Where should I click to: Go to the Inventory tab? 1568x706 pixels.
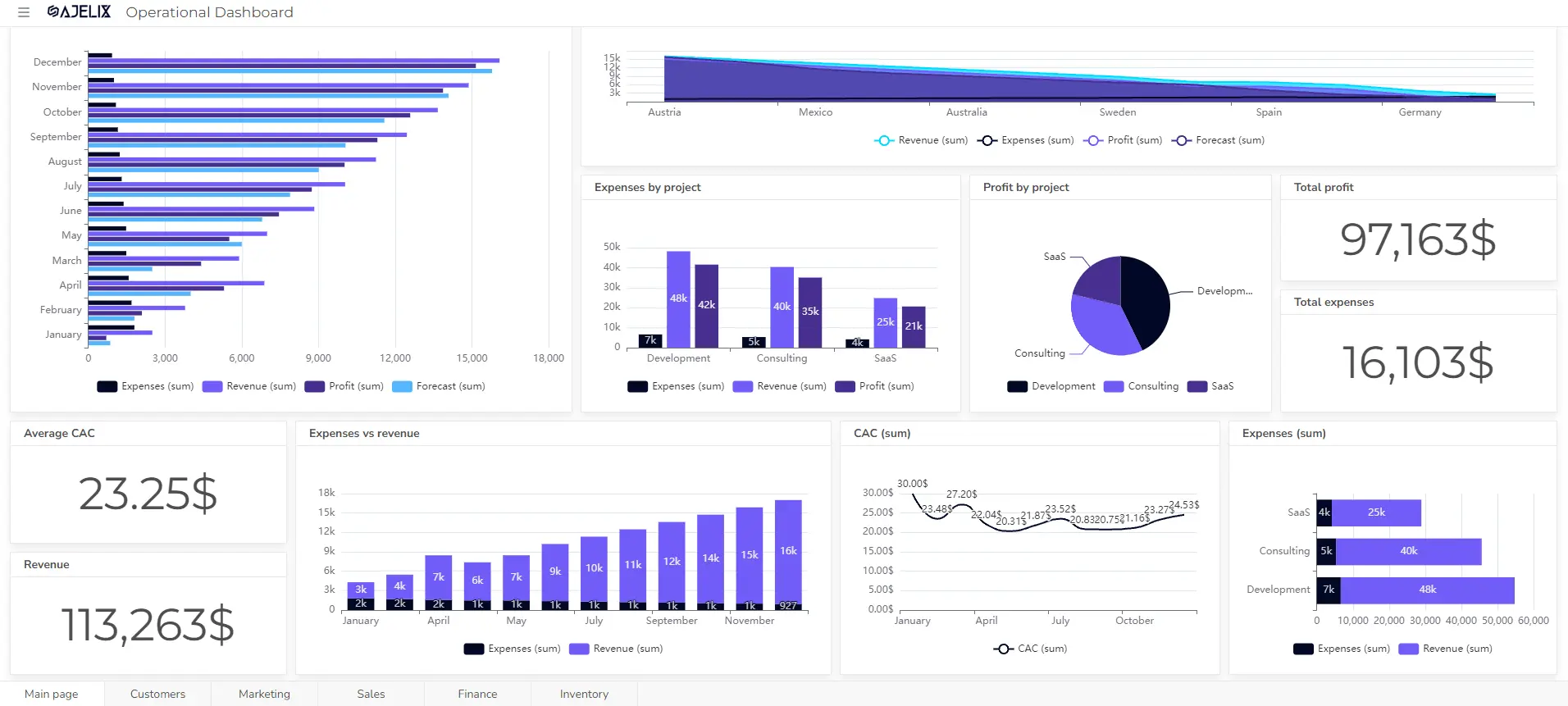[584, 694]
